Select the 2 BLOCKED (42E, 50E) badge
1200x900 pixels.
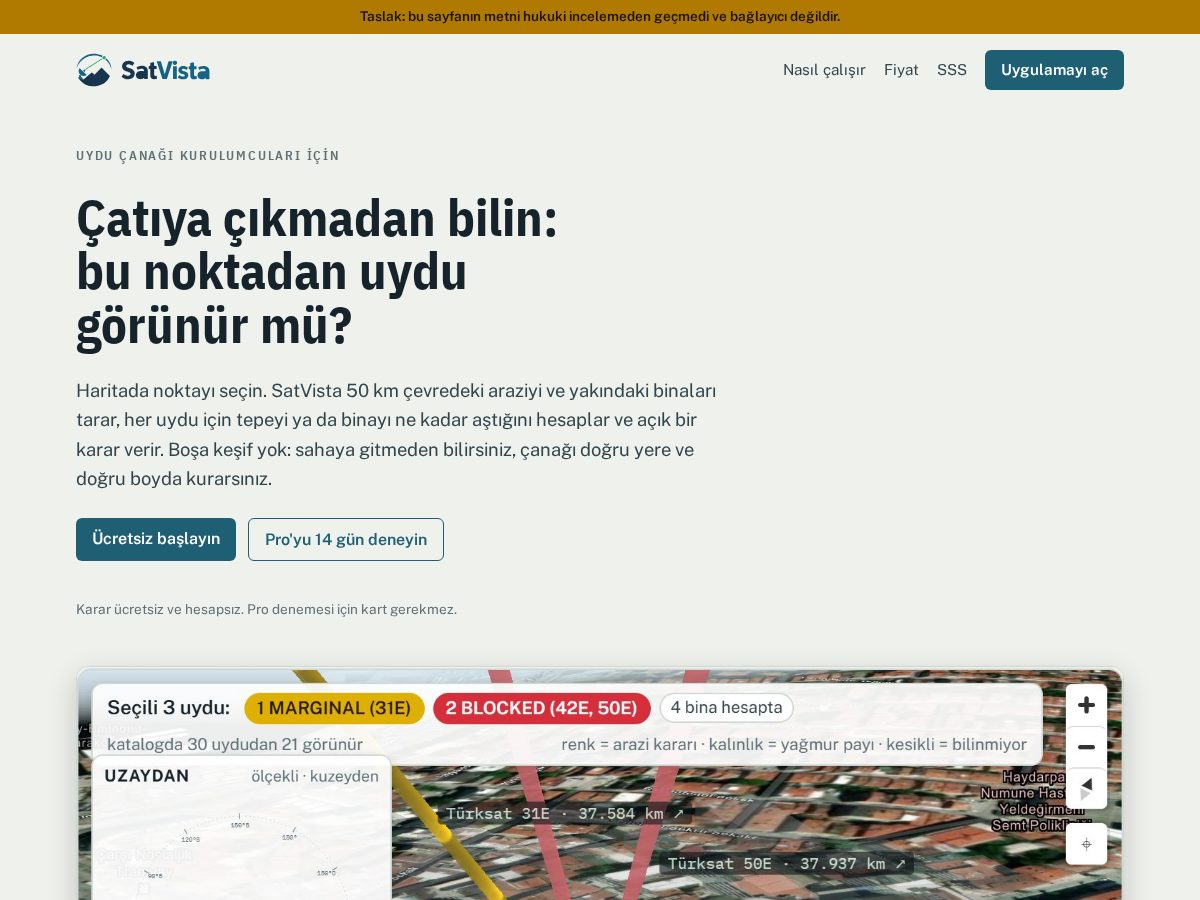point(541,708)
